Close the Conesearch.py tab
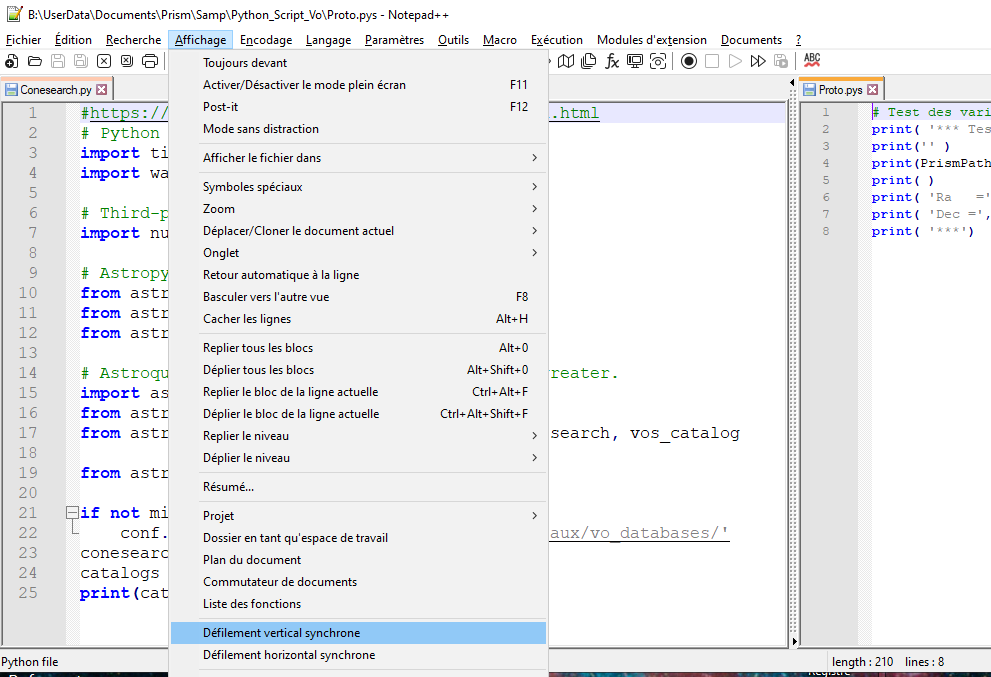Screen dimensions: 991x677 point(101,90)
